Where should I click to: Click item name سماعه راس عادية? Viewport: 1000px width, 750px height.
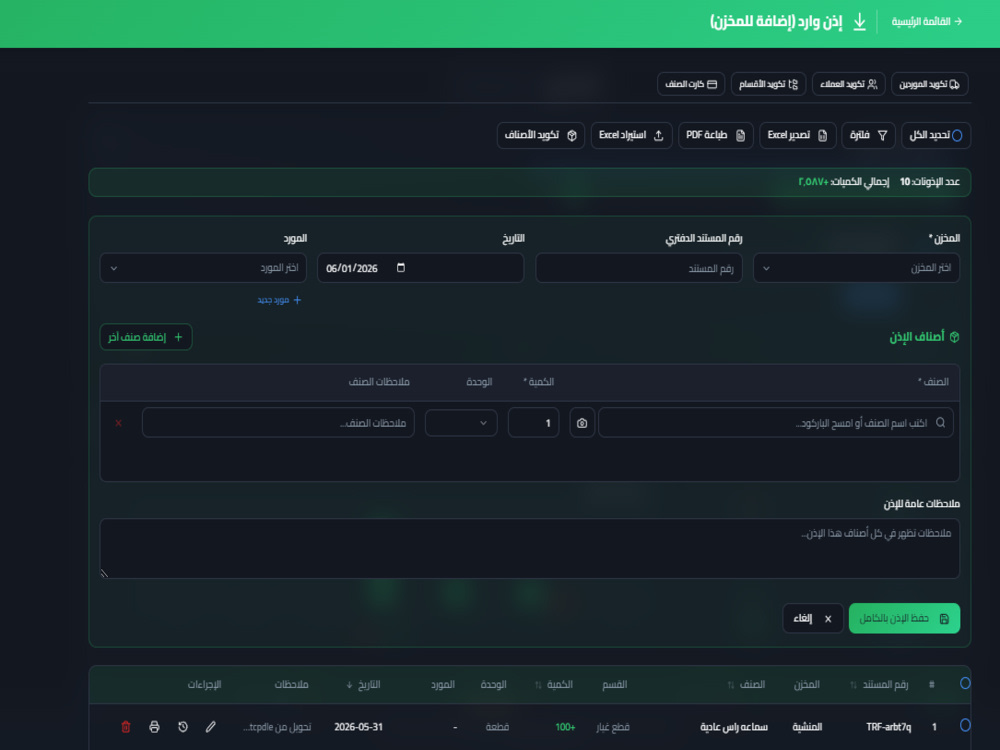pyautogui.click(x=734, y=726)
